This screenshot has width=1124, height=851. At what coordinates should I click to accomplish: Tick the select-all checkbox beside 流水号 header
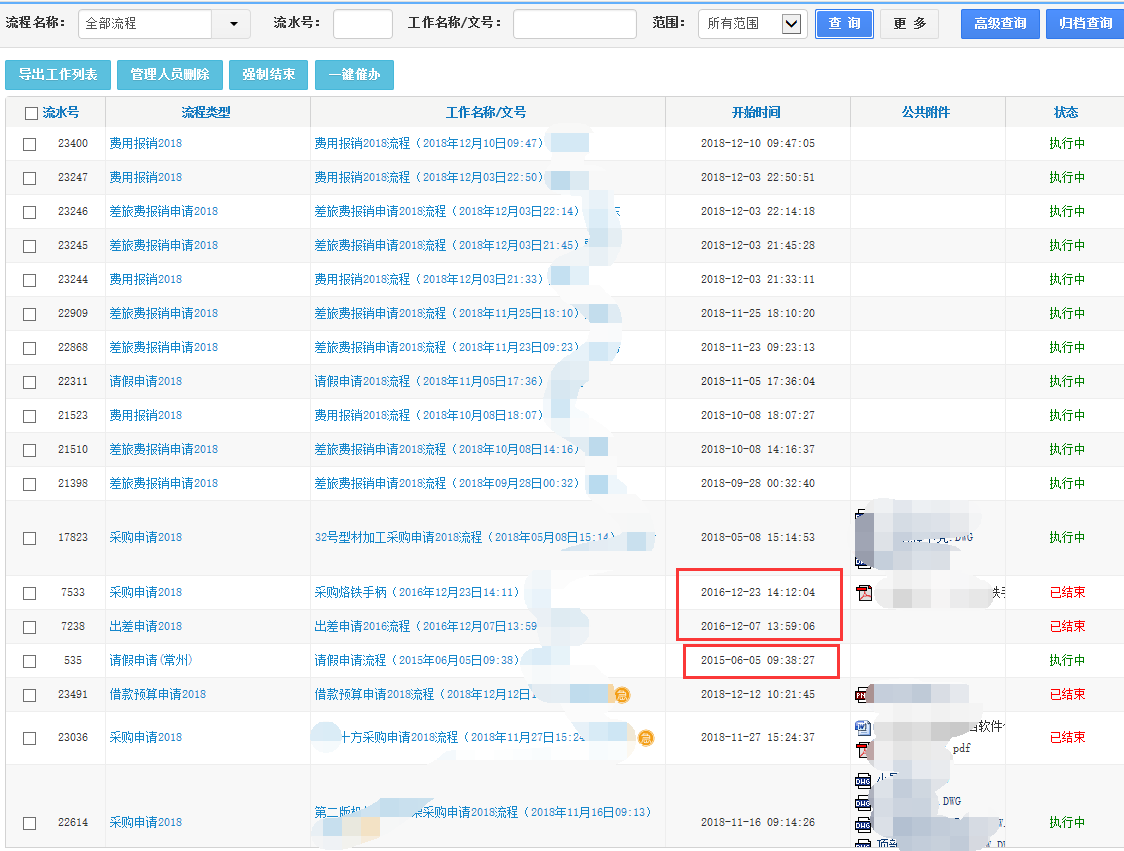click(31, 113)
